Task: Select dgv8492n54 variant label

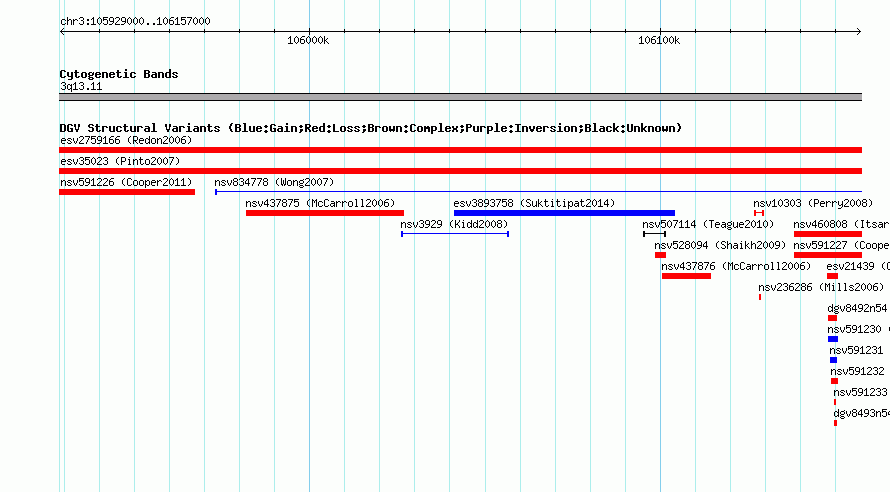Action: click(857, 308)
